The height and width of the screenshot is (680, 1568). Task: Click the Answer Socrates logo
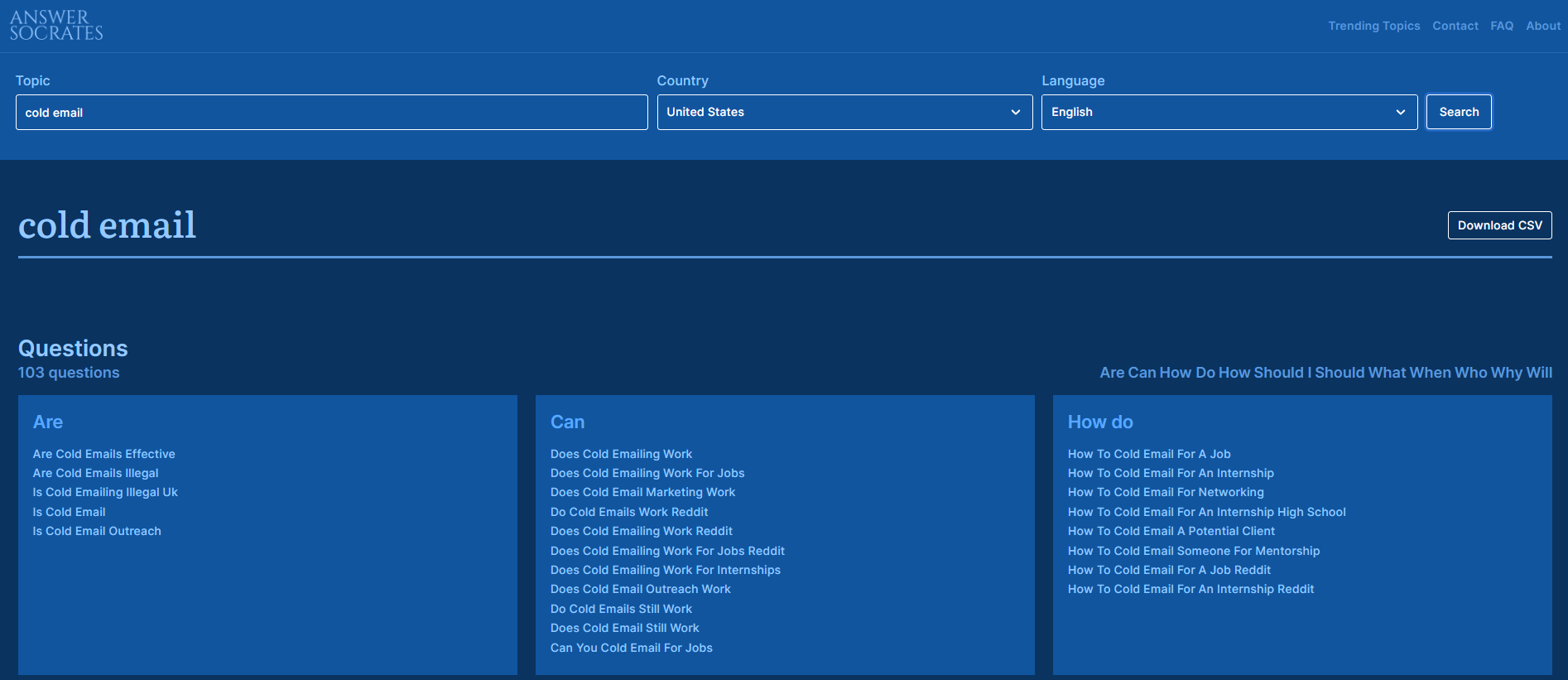point(56,26)
